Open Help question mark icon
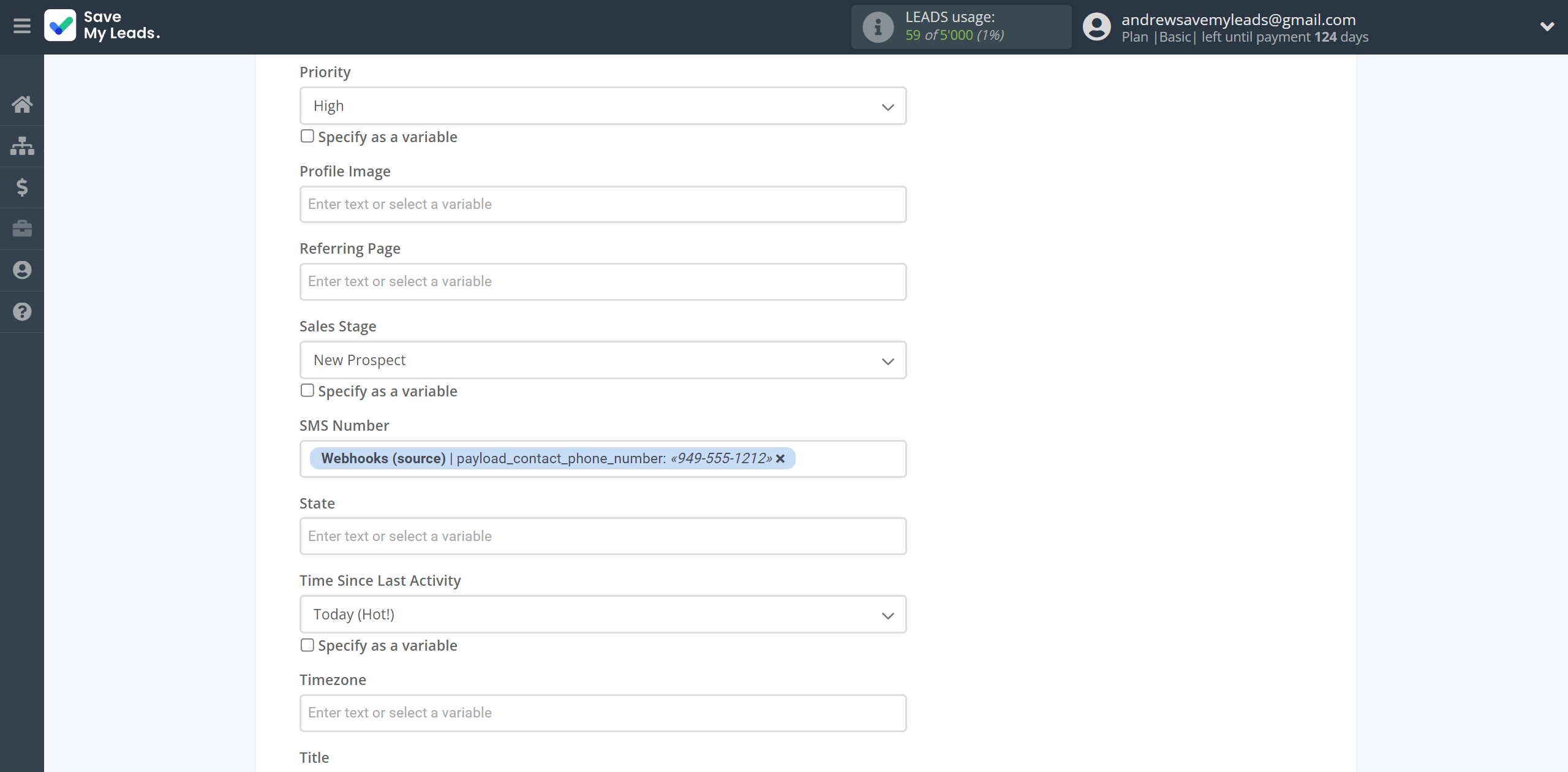This screenshot has height=772, width=1568. [22, 312]
